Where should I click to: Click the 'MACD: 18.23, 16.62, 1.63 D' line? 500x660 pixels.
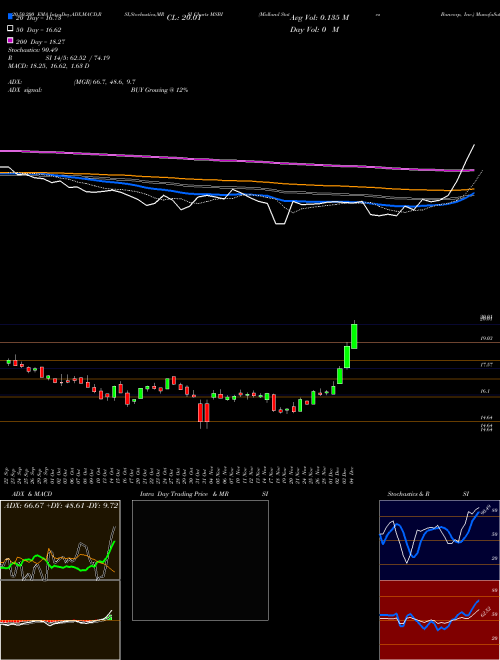tap(49, 66)
